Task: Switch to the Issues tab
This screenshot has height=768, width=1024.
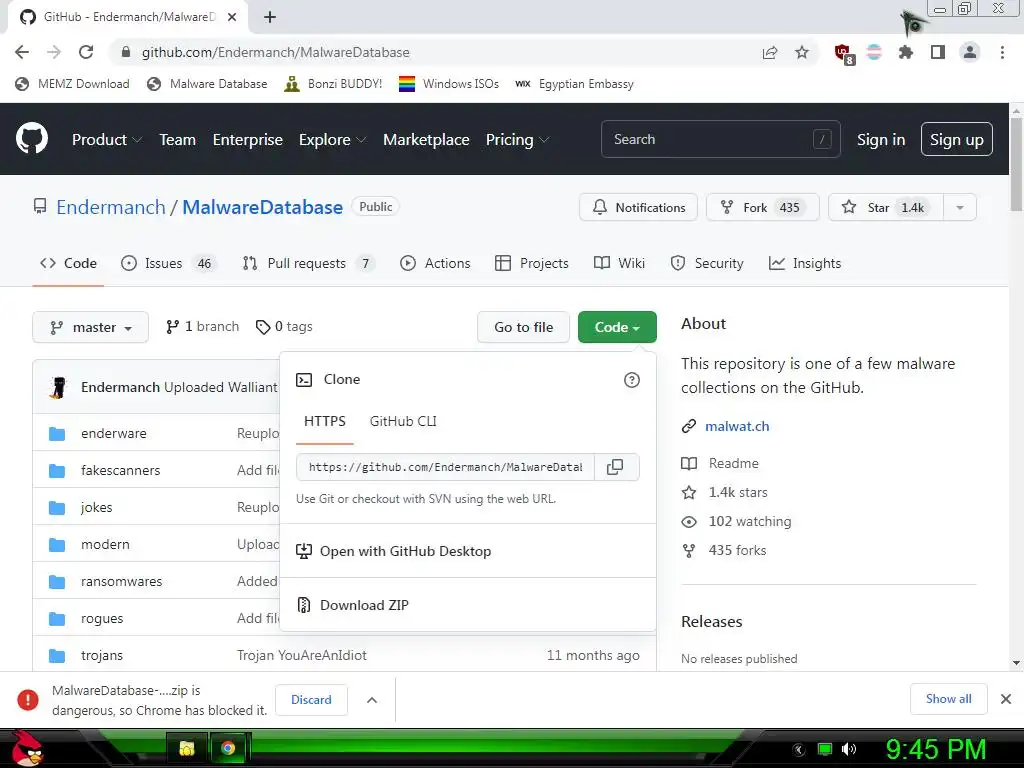Action: (x=168, y=263)
